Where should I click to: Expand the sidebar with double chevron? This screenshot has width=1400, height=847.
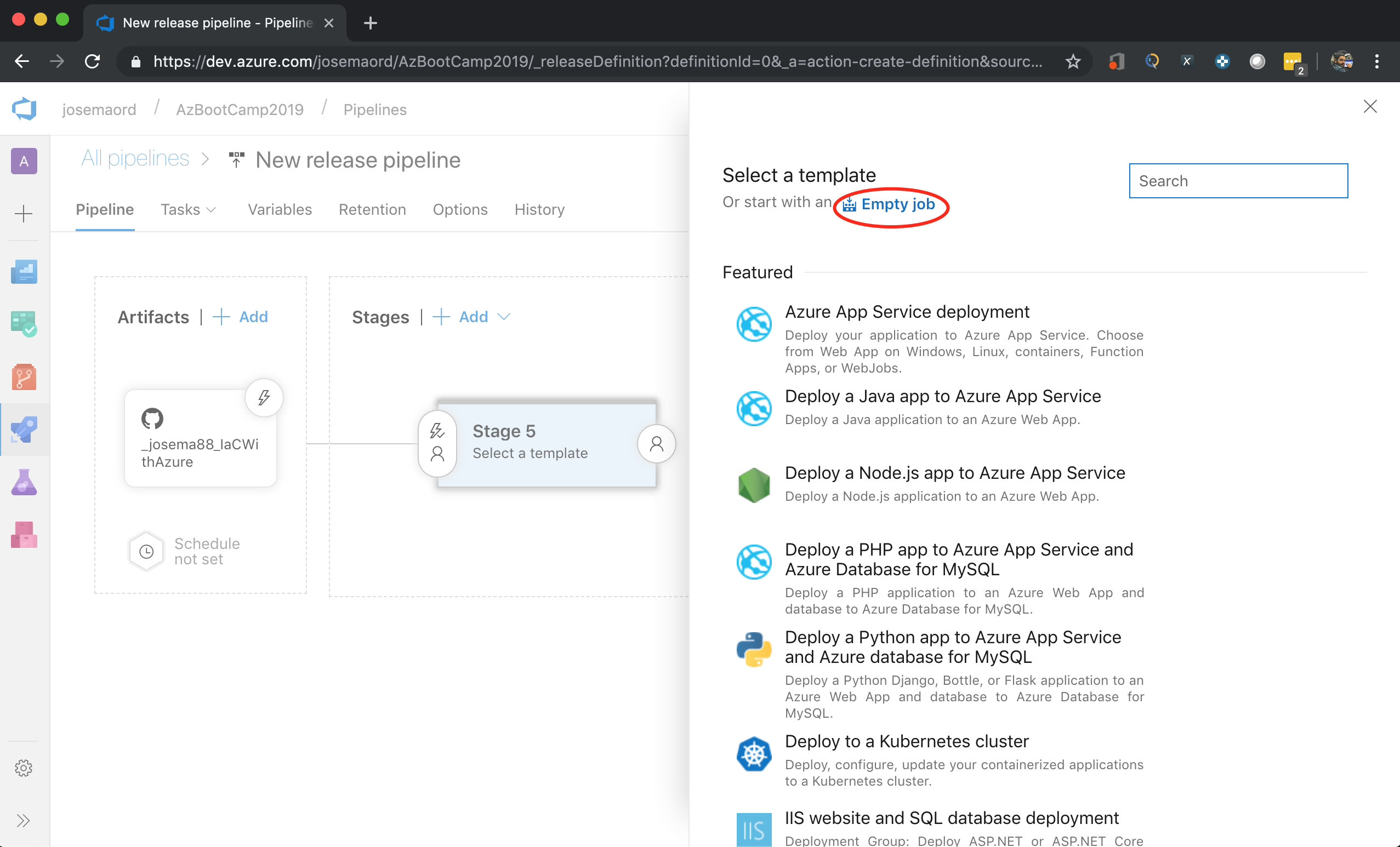click(23, 820)
